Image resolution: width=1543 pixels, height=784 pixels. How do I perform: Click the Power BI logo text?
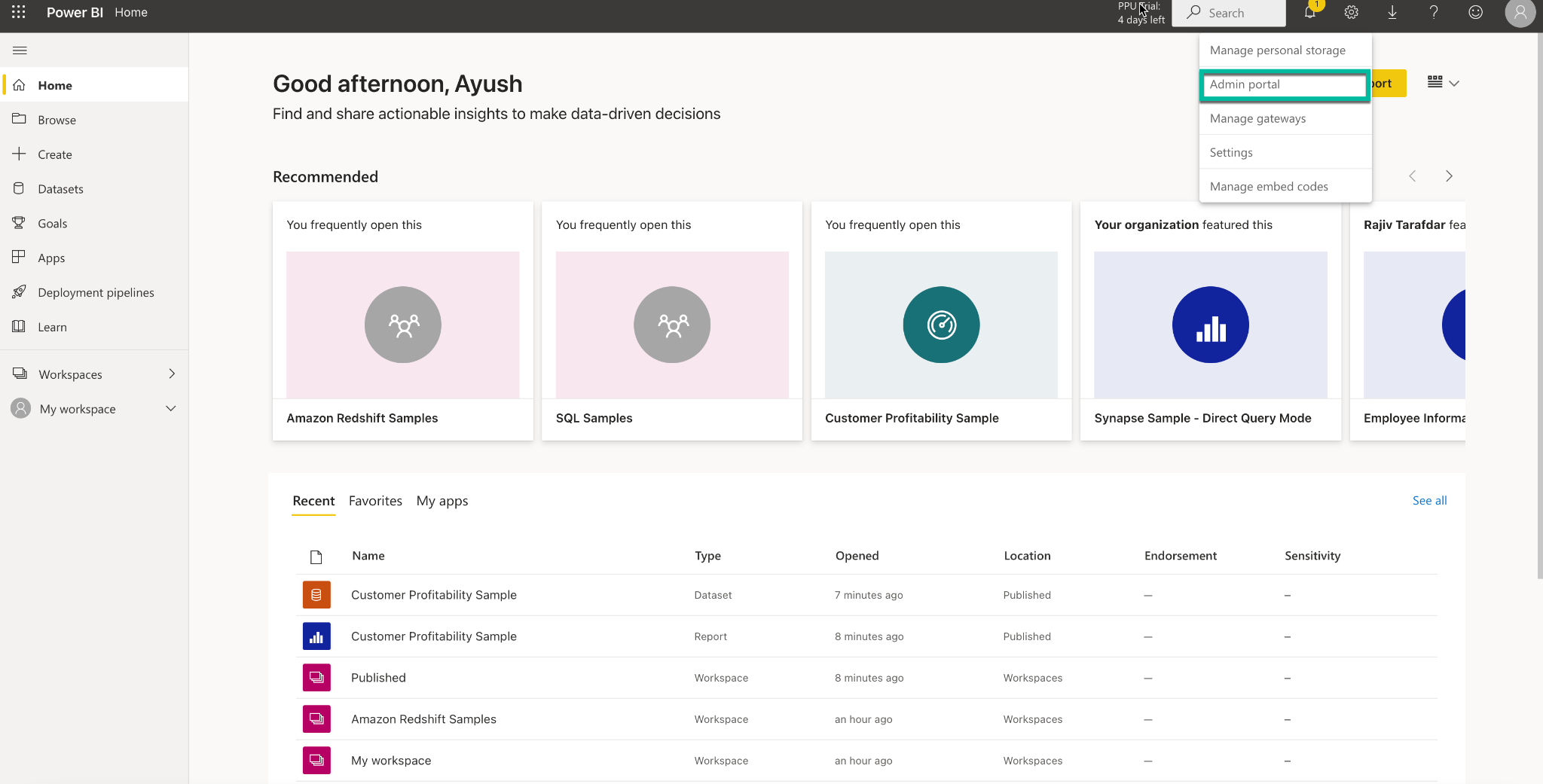click(x=75, y=12)
